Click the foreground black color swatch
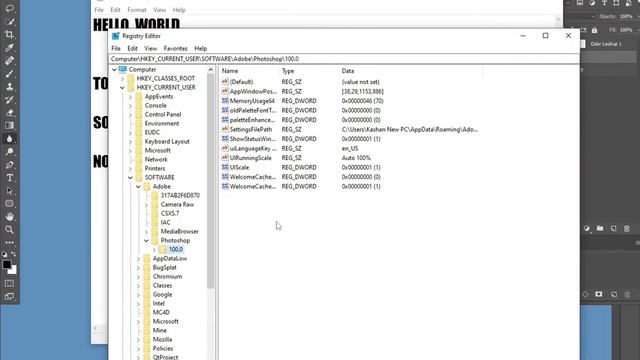 click(x=7, y=264)
